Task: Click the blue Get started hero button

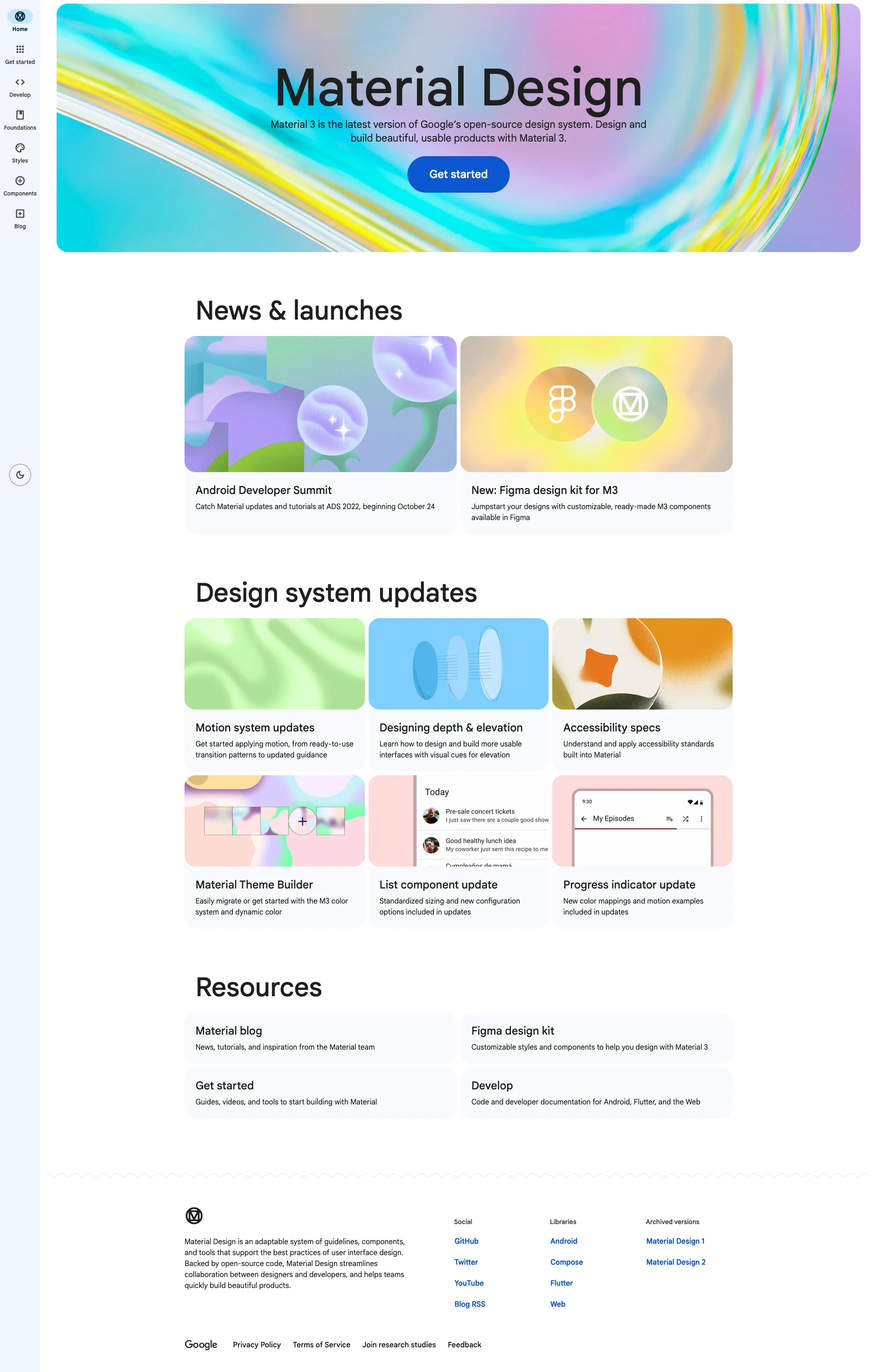Action: pos(458,174)
